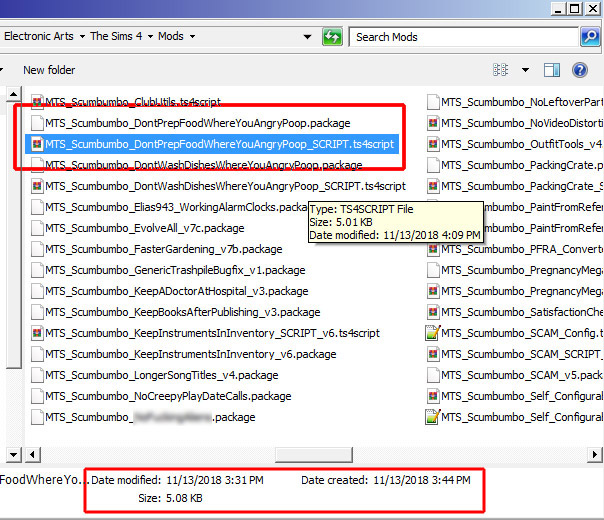Click the horizontal scrollbar right arrow
Viewport: 604px width, 520px height.
point(595,454)
